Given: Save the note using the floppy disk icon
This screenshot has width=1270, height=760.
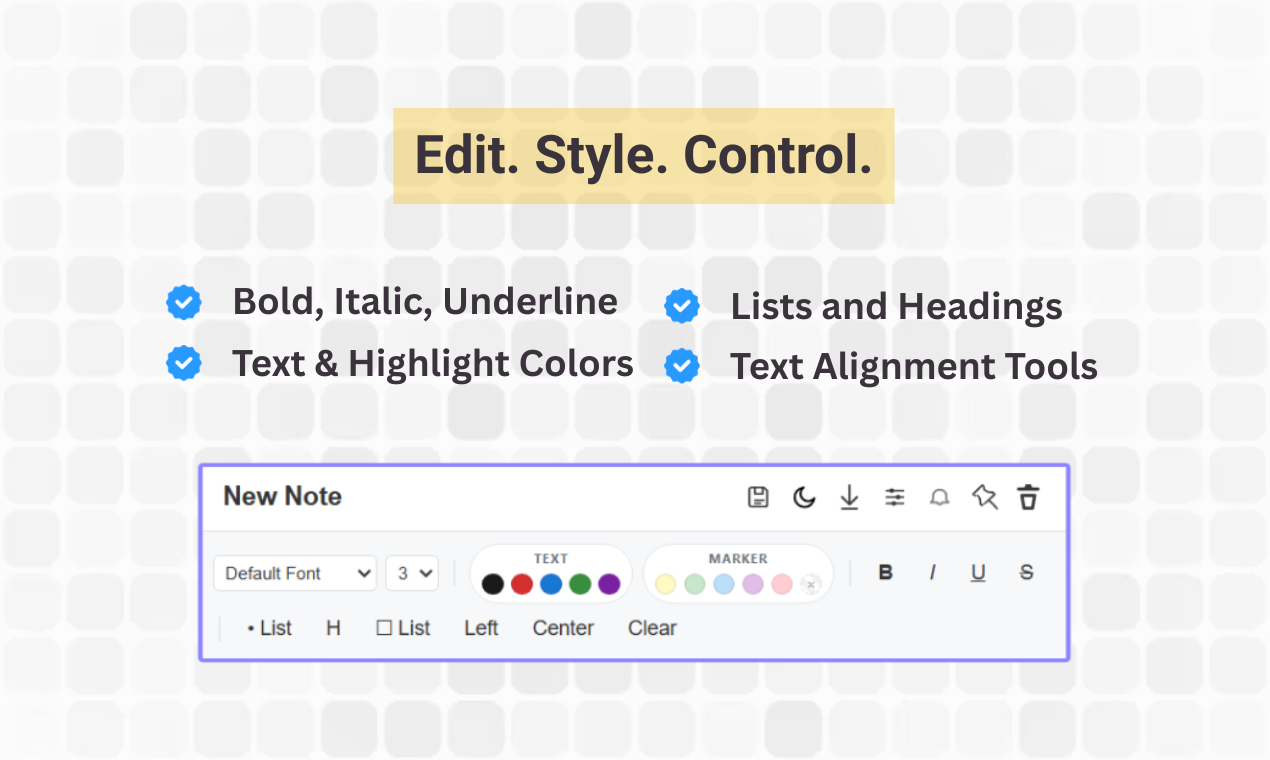Looking at the screenshot, I should click(758, 497).
